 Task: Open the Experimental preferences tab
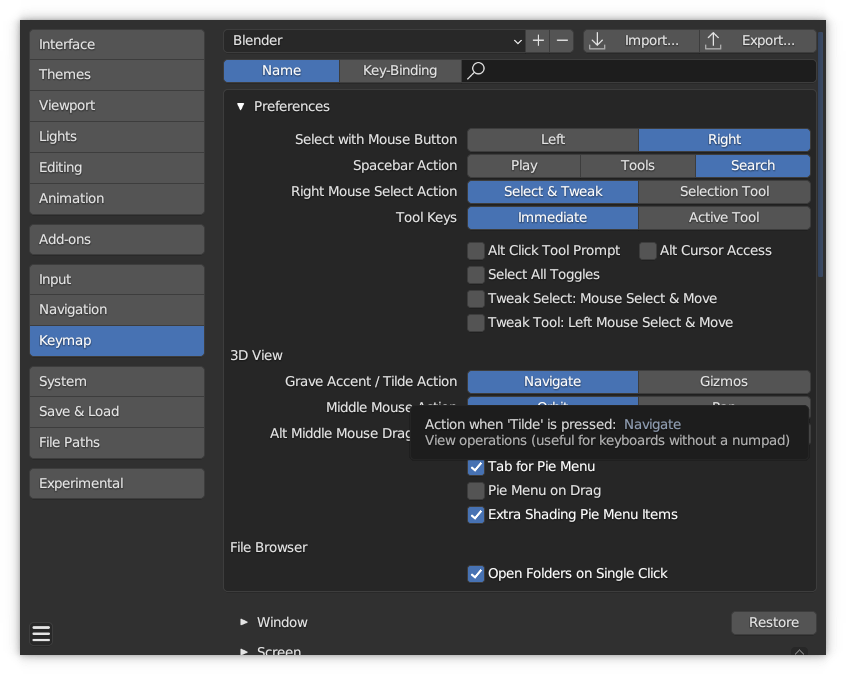click(117, 483)
